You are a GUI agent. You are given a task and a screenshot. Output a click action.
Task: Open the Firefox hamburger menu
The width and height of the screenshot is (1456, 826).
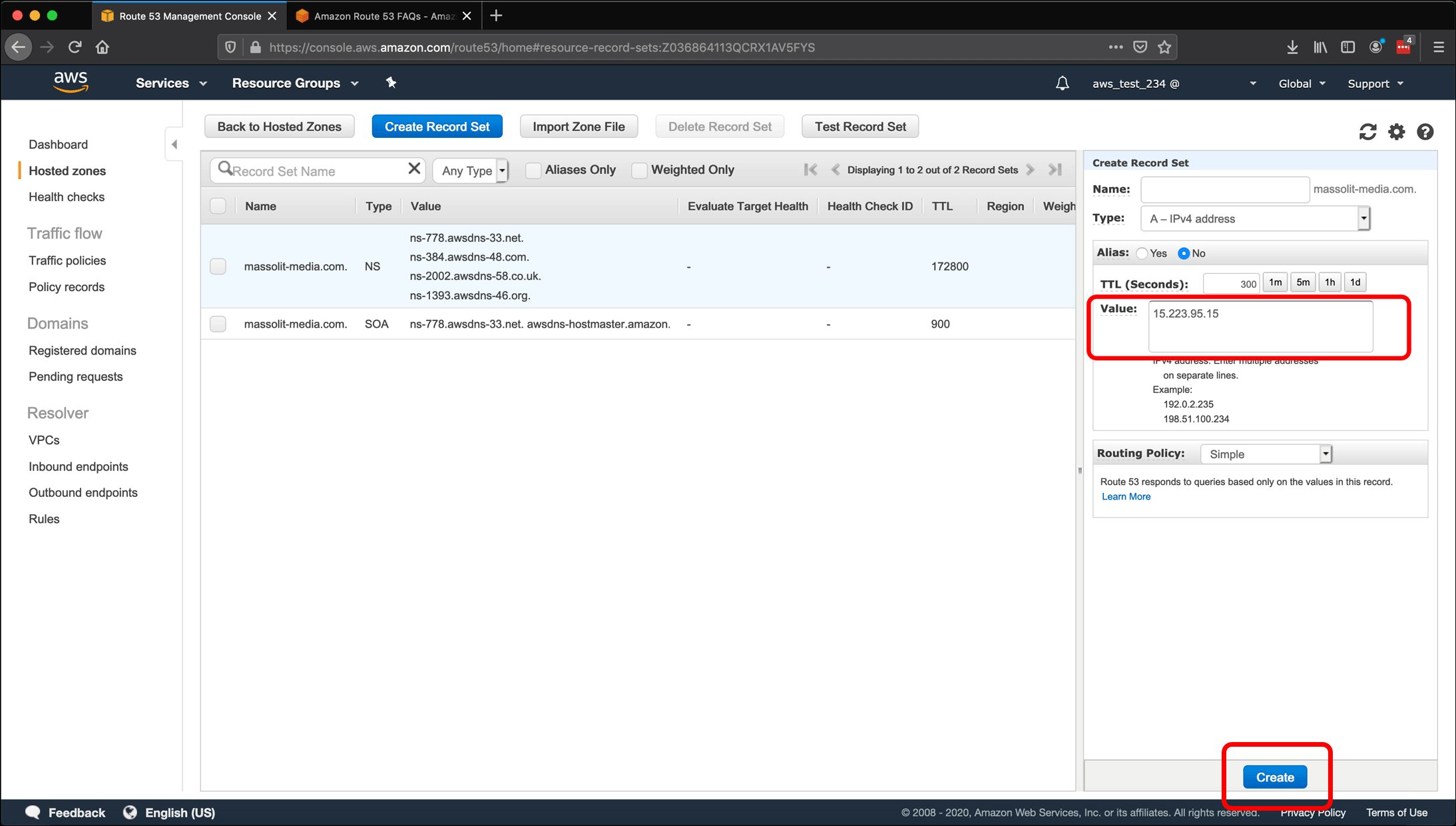pyautogui.click(x=1439, y=47)
